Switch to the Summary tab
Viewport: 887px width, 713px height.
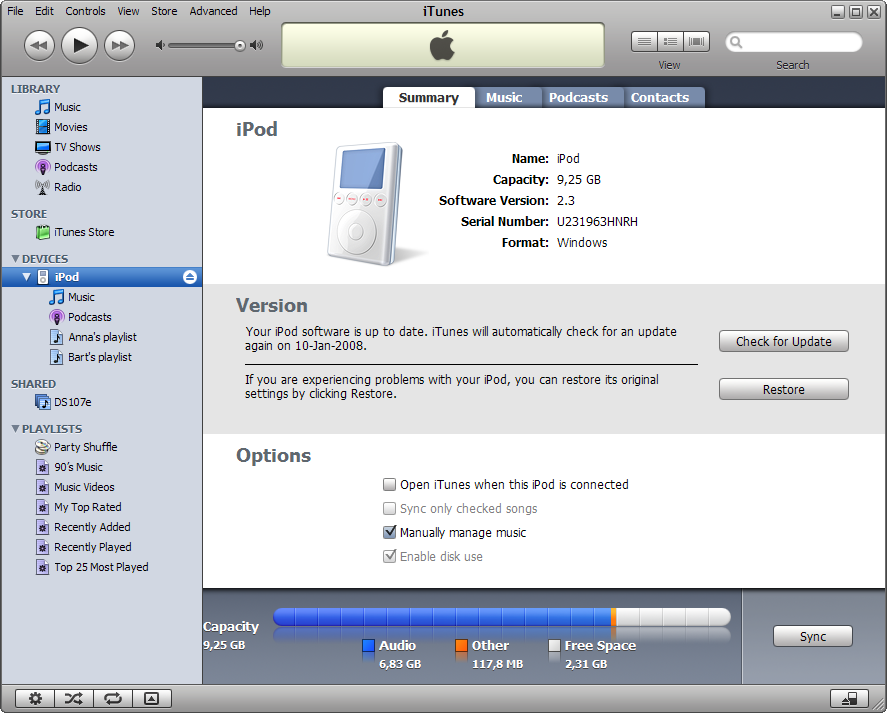click(429, 97)
